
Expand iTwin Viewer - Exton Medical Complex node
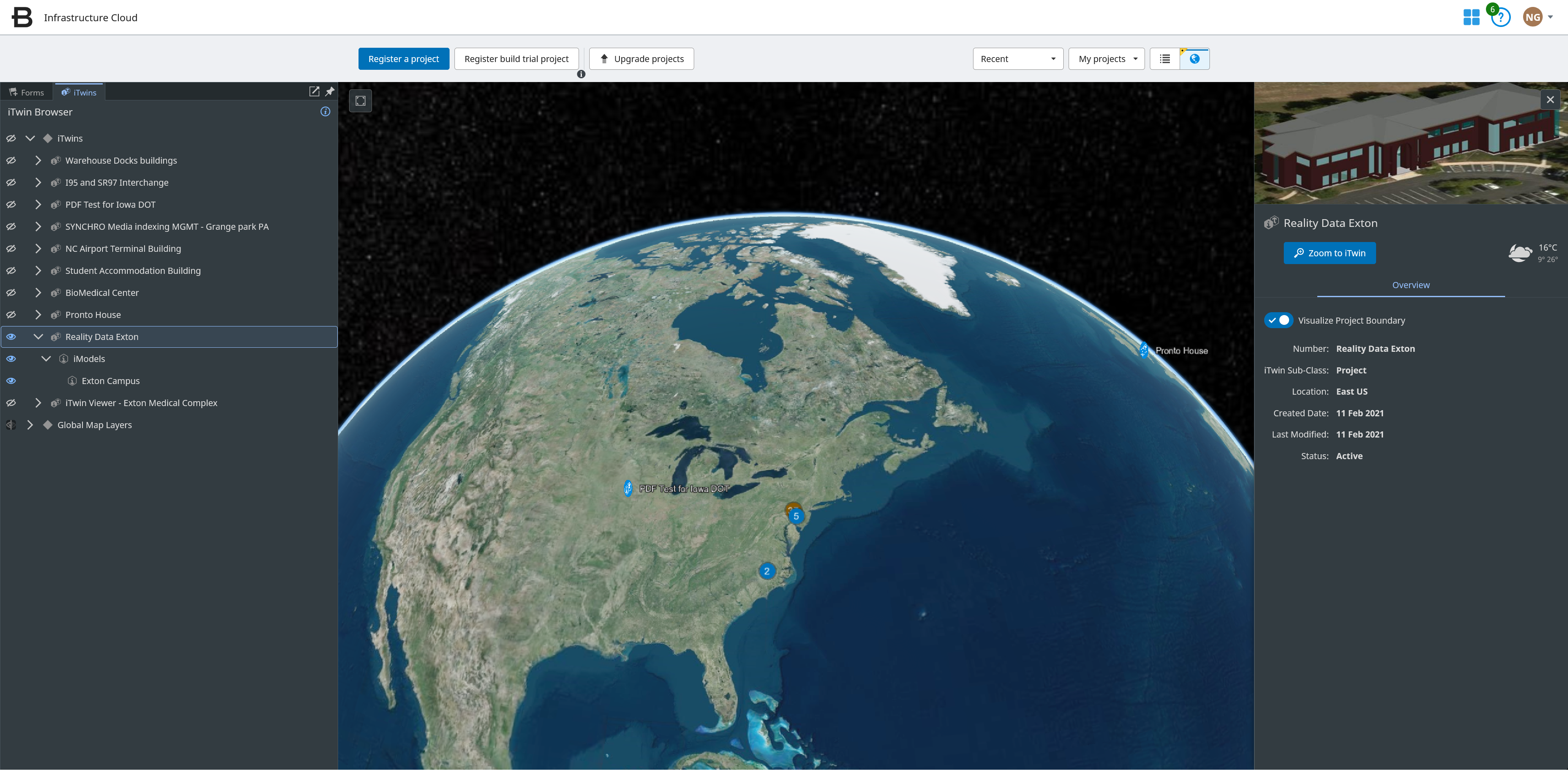tap(38, 403)
